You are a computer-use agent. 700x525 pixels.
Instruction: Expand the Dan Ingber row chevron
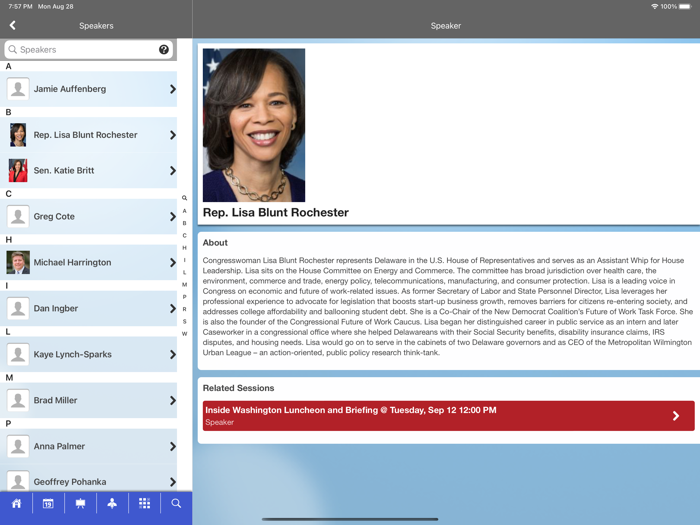click(x=172, y=308)
